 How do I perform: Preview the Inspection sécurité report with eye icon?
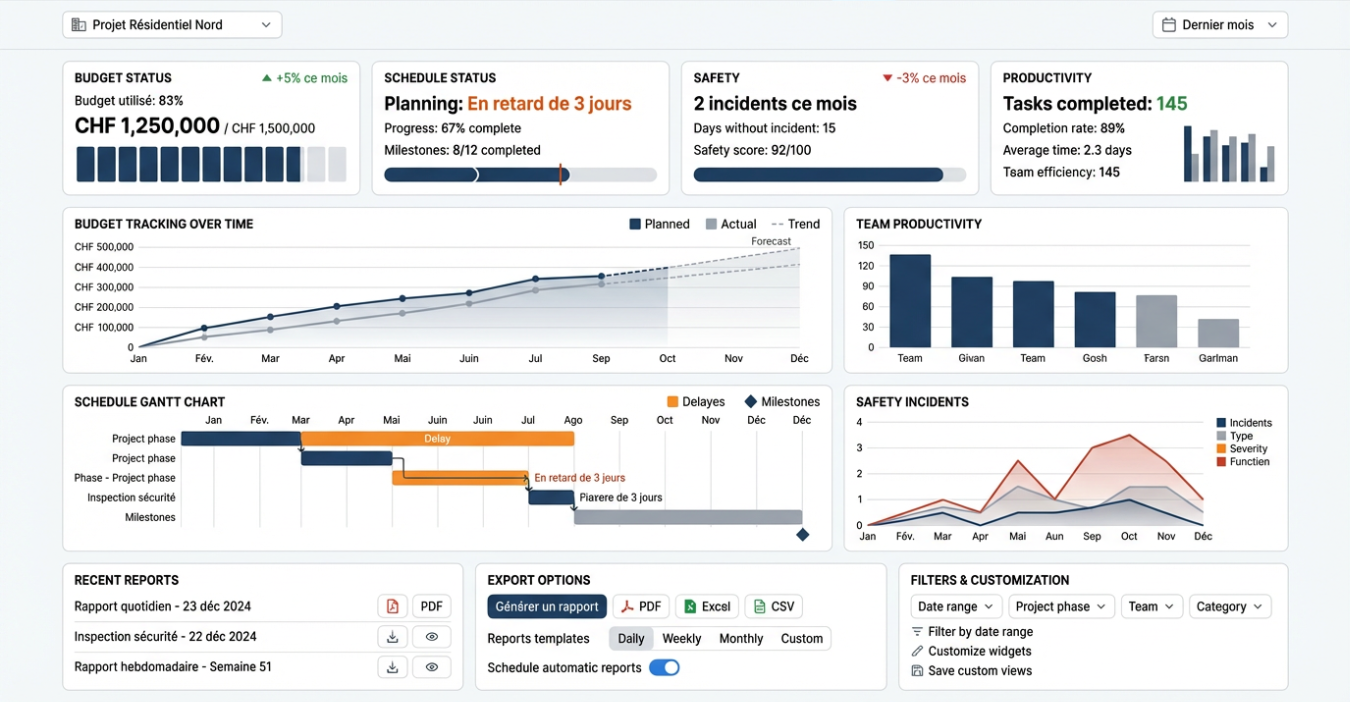coord(431,637)
